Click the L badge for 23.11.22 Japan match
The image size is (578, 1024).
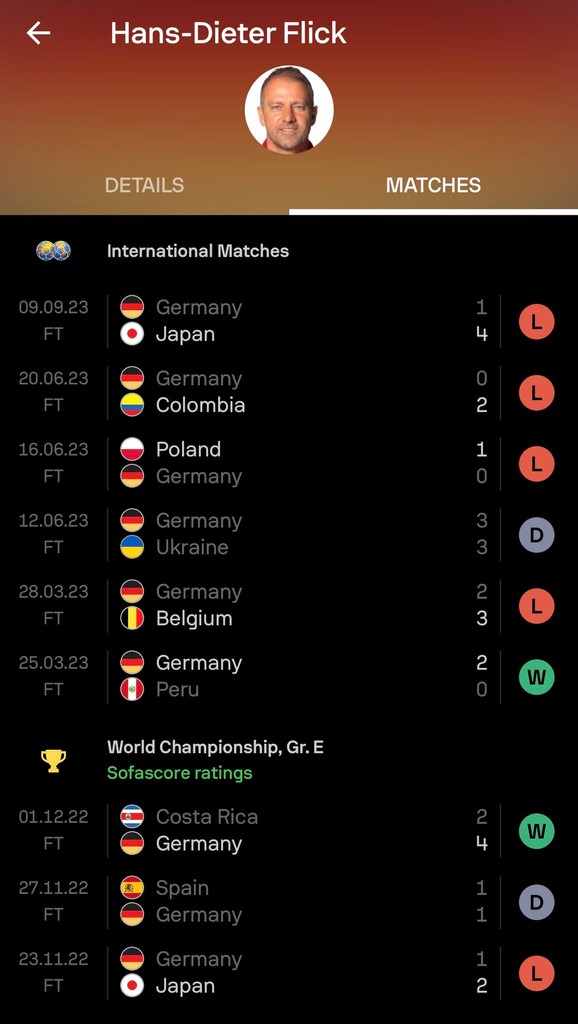click(536, 973)
